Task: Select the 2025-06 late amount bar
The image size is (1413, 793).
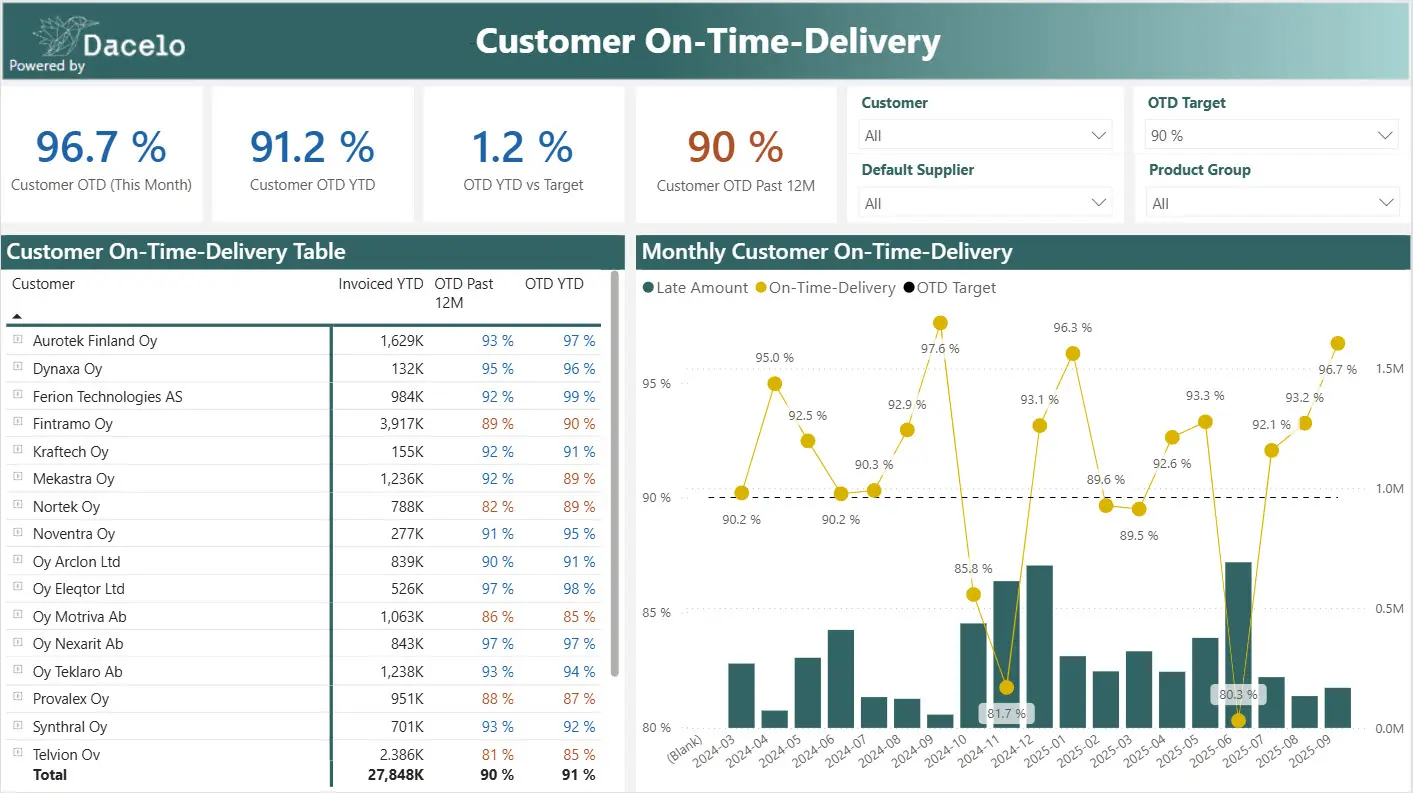Action: [x=1238, y=644]
